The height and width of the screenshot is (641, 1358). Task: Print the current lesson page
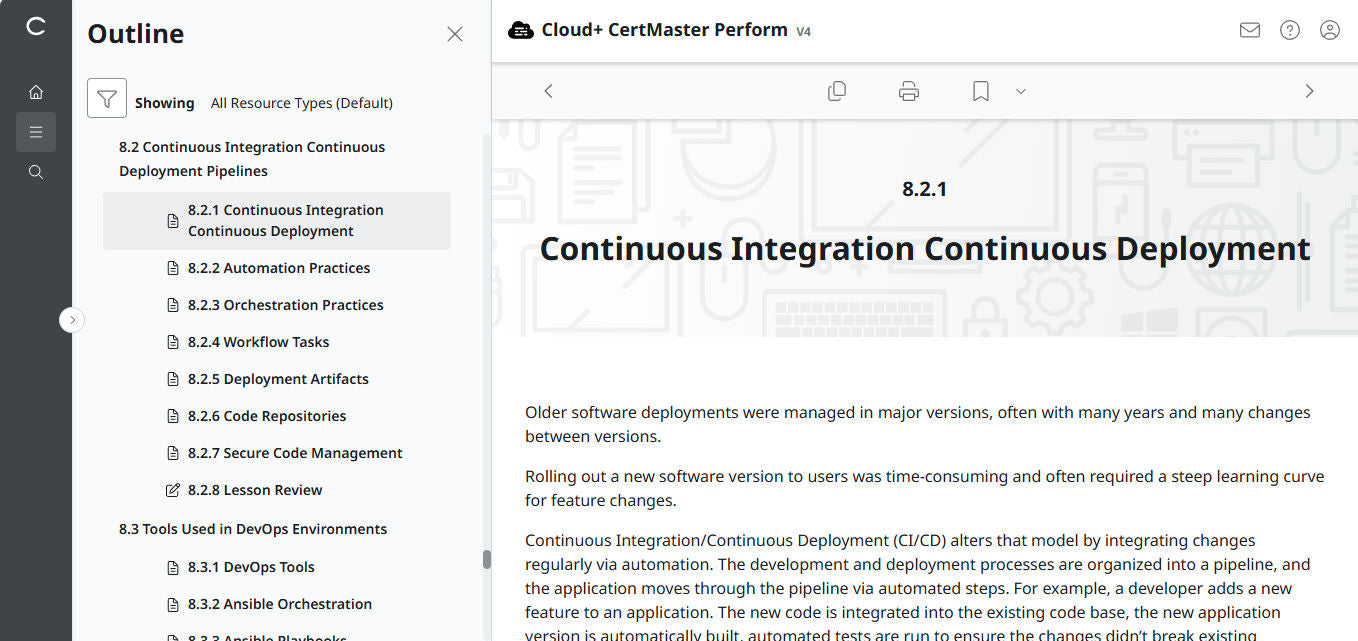pyautogui.click(x=908, y=90)
